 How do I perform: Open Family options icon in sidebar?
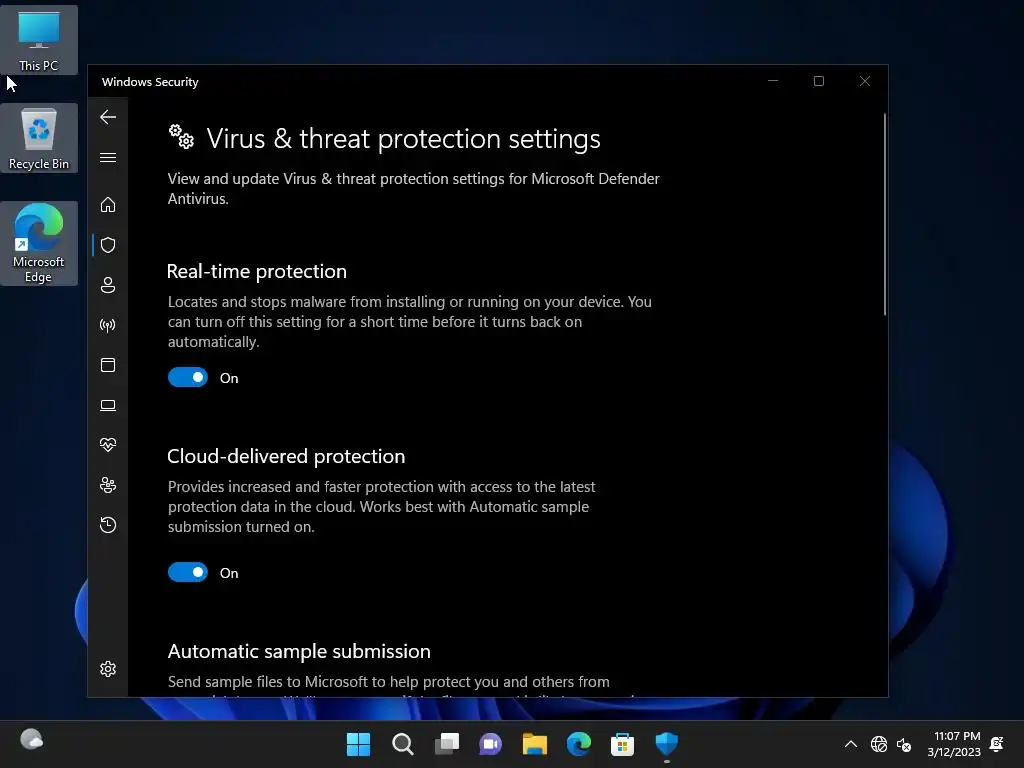click(x=108, y=485)
